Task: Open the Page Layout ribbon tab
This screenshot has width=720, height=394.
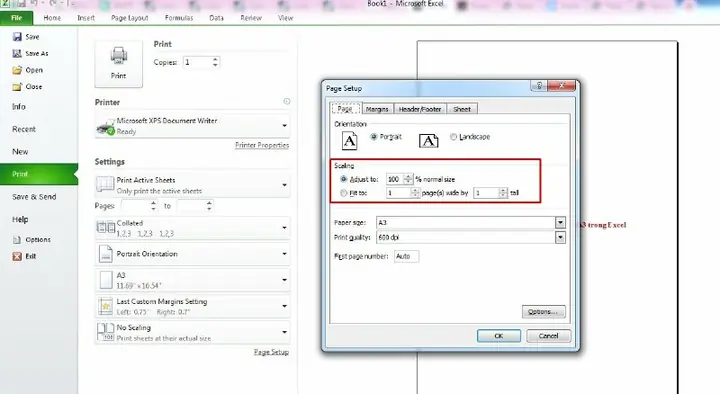Action: coord(129,18)
